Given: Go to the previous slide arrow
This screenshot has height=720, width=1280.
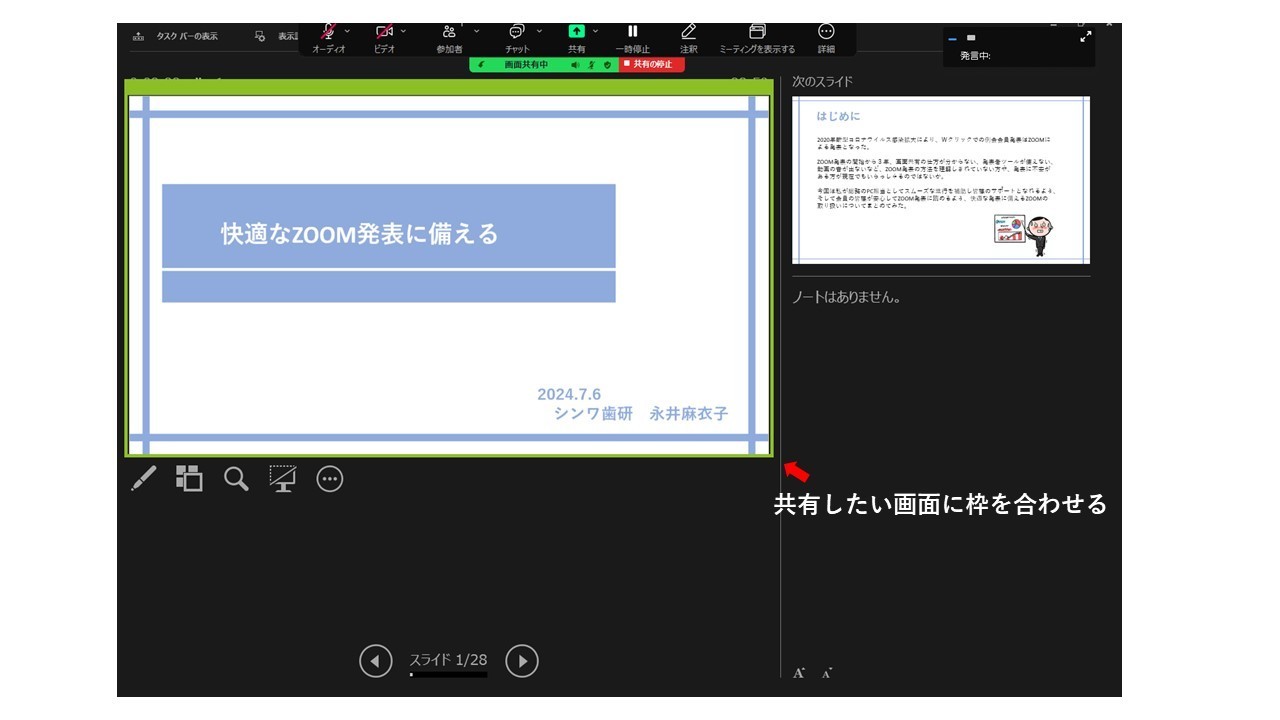Looking at the screenshot, I should click(x=376, y=661).
